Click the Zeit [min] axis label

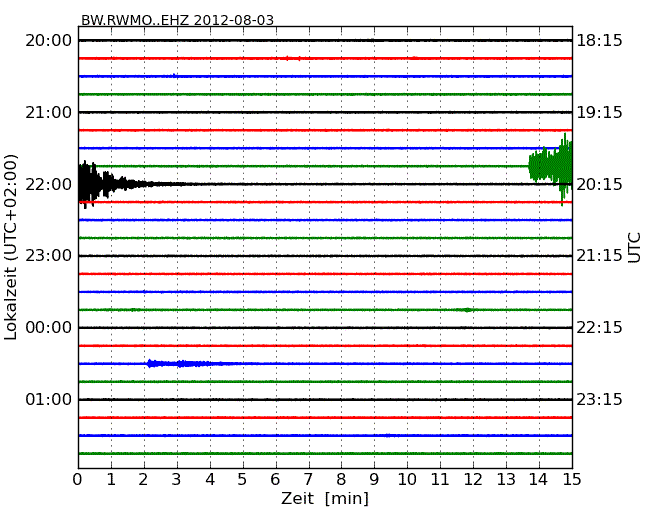click(x=325, y=498)
